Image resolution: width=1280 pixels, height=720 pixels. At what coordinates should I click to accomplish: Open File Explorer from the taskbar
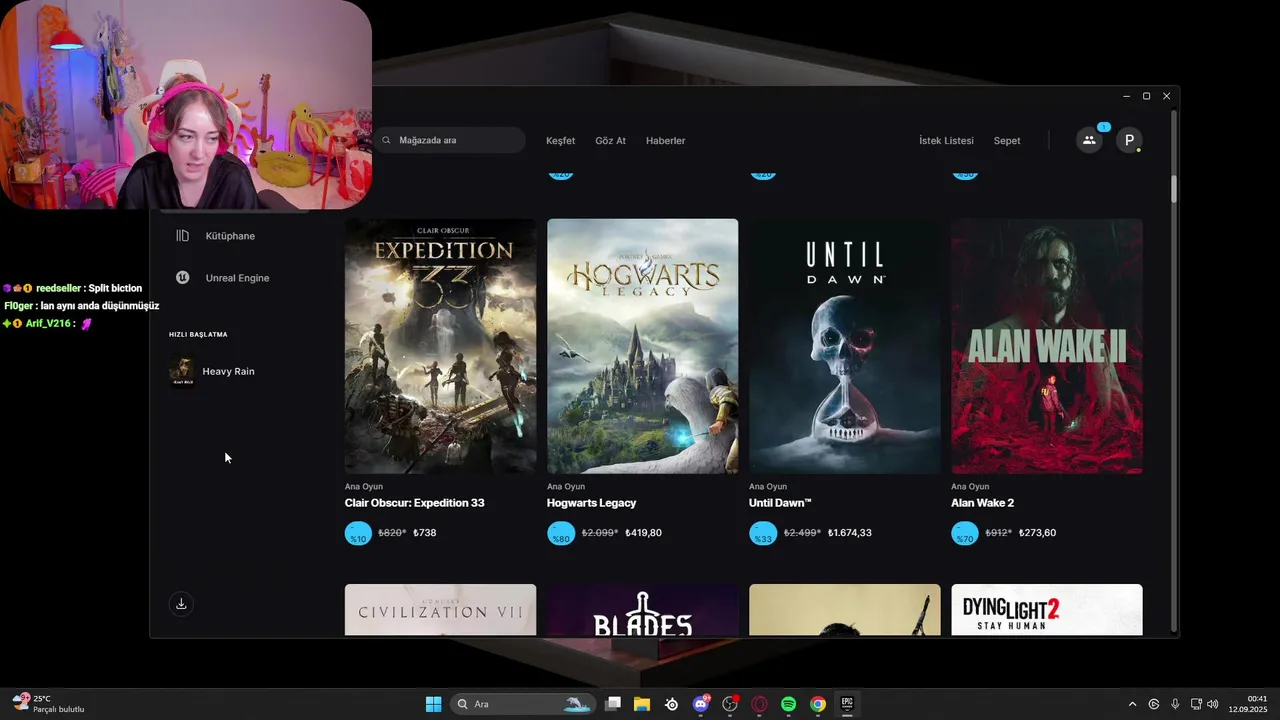(x=642, y=704)
